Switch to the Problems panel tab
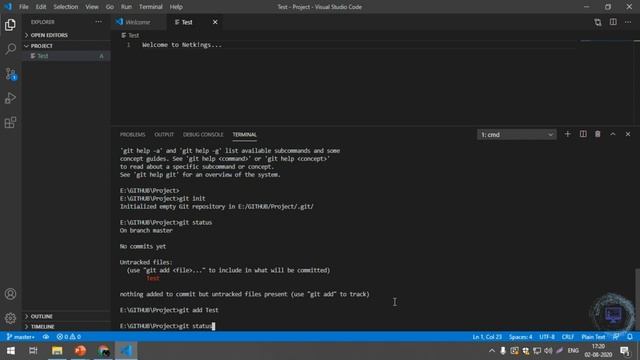This screenshot has height=360, width=640. (x=132, y=135)
